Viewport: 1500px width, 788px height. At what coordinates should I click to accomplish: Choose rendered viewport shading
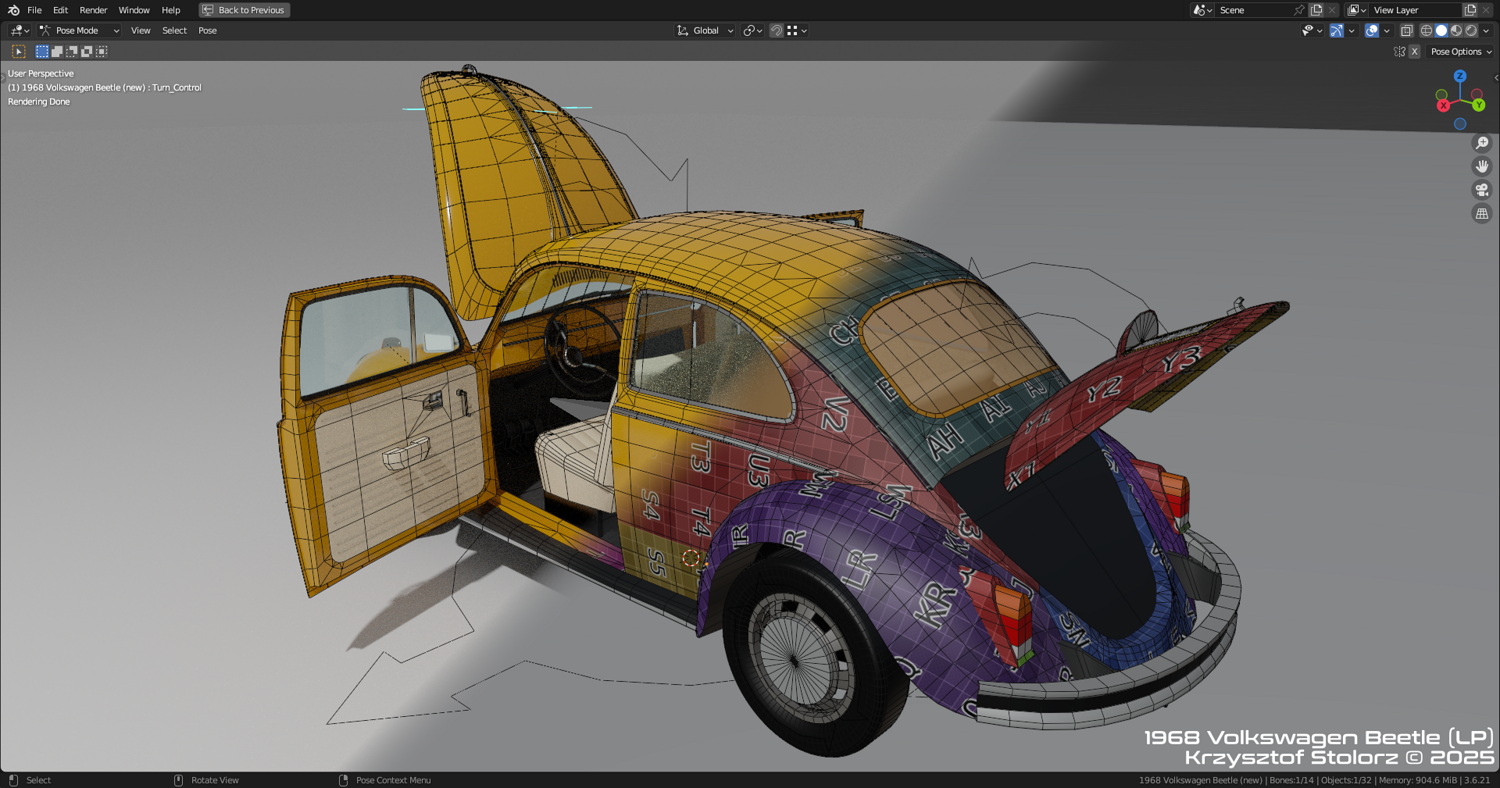click(x=1471, y=31)
